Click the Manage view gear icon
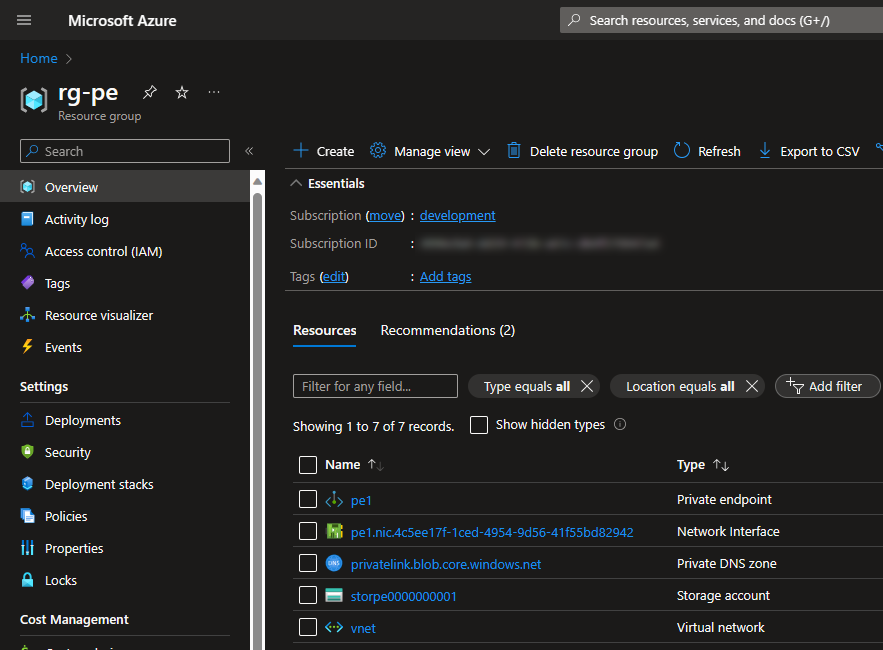The width and height of the screenshot is (883, 650). (x=377, y=150)
